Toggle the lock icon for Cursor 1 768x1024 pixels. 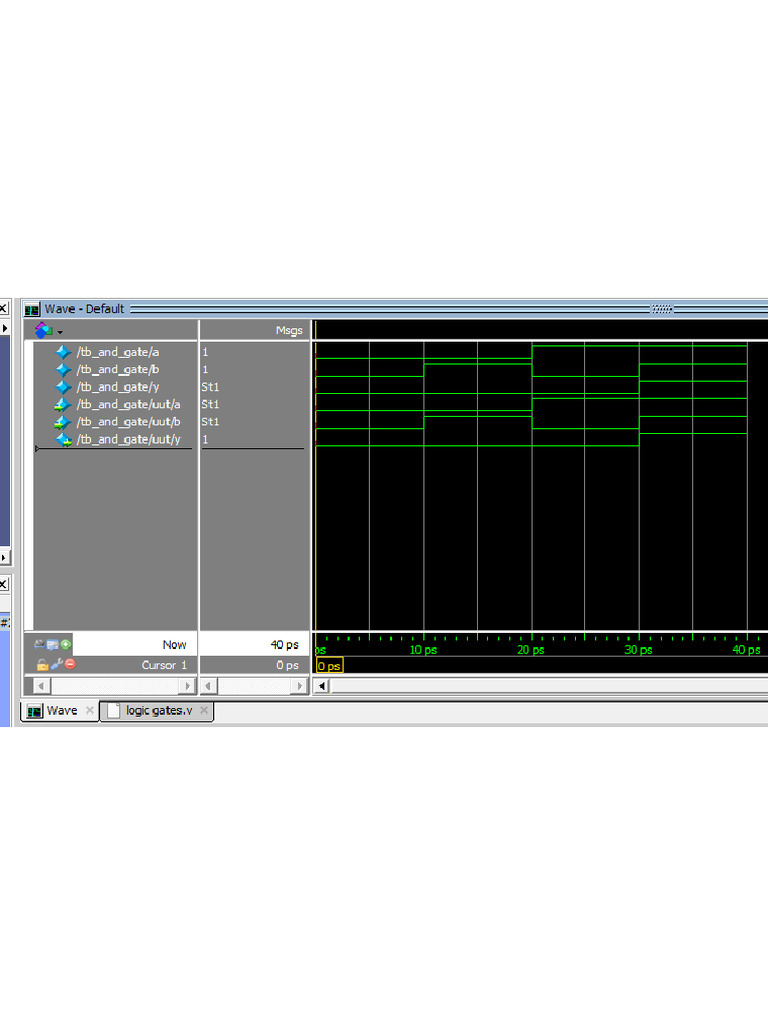(42, 665)
